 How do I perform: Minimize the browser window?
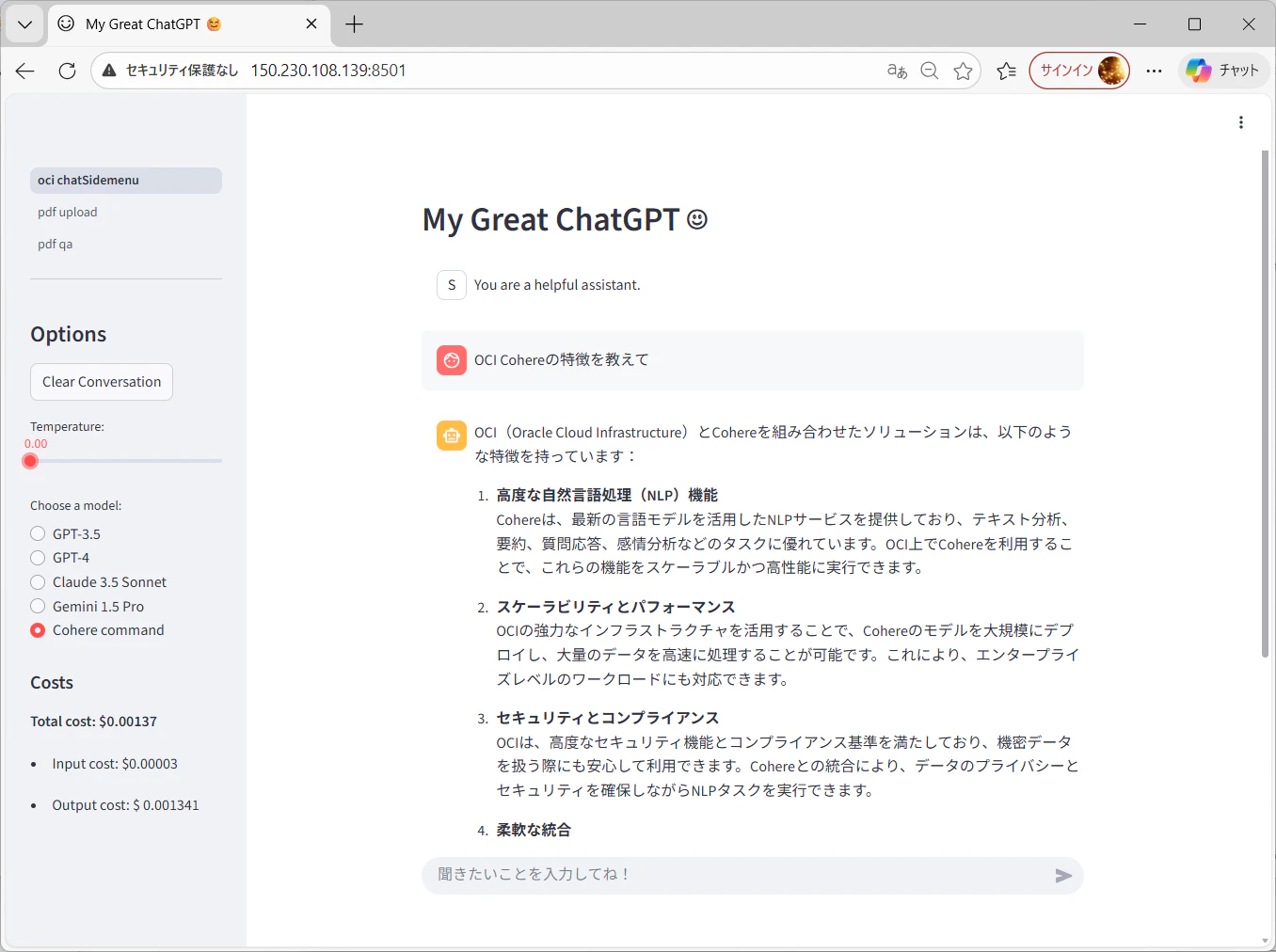(1140, 24)
